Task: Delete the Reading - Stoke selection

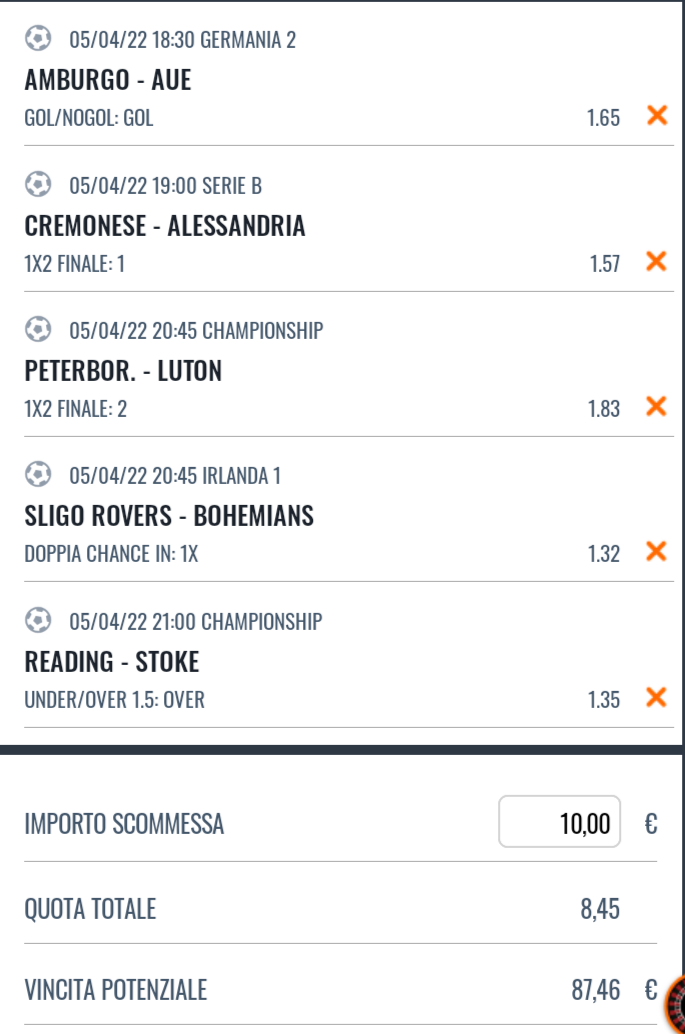Action: click(657, 697)
